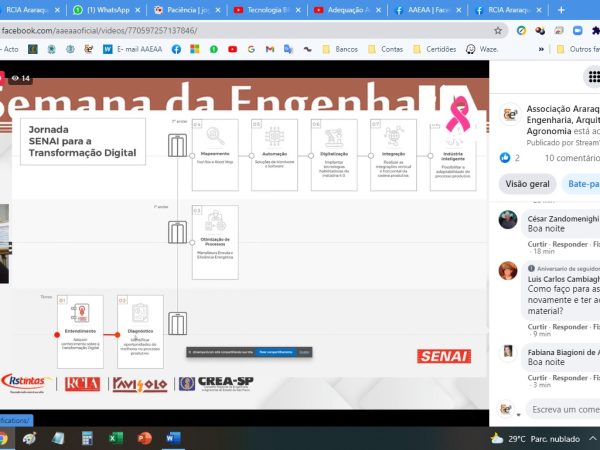The image size is (600, 450).
Task: Open the extensions puzzle icon
Action: pos(595,31)
